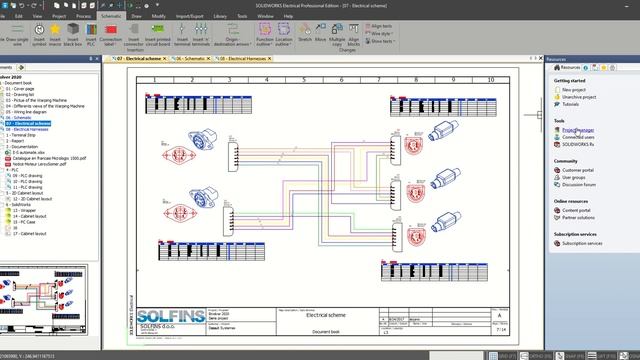Open the Import/Export ribbon tab
Viewport: 640px width, 360px height.
(189, 16)
